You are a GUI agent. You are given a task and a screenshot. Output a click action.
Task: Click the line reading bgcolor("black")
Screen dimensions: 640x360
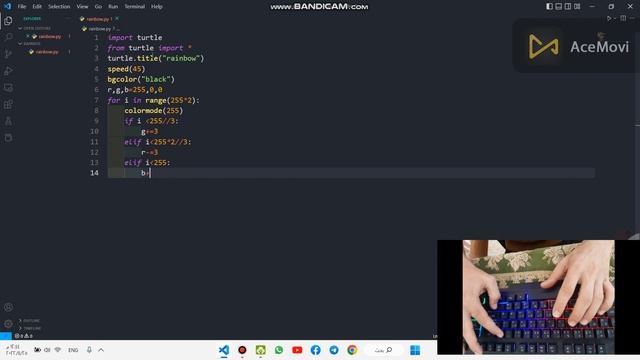[141, 79]
